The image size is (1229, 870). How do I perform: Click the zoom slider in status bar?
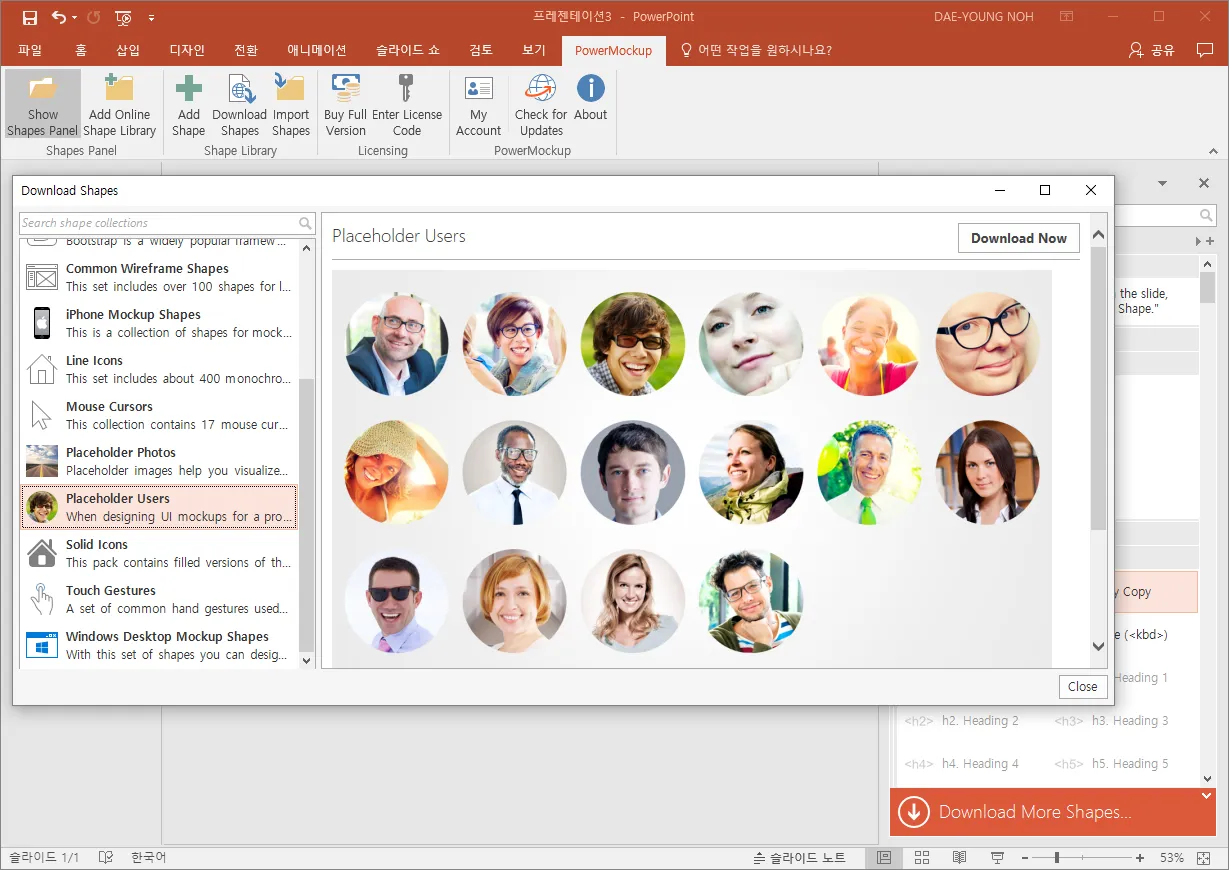pyautogui.click(x=1057, y=858)
